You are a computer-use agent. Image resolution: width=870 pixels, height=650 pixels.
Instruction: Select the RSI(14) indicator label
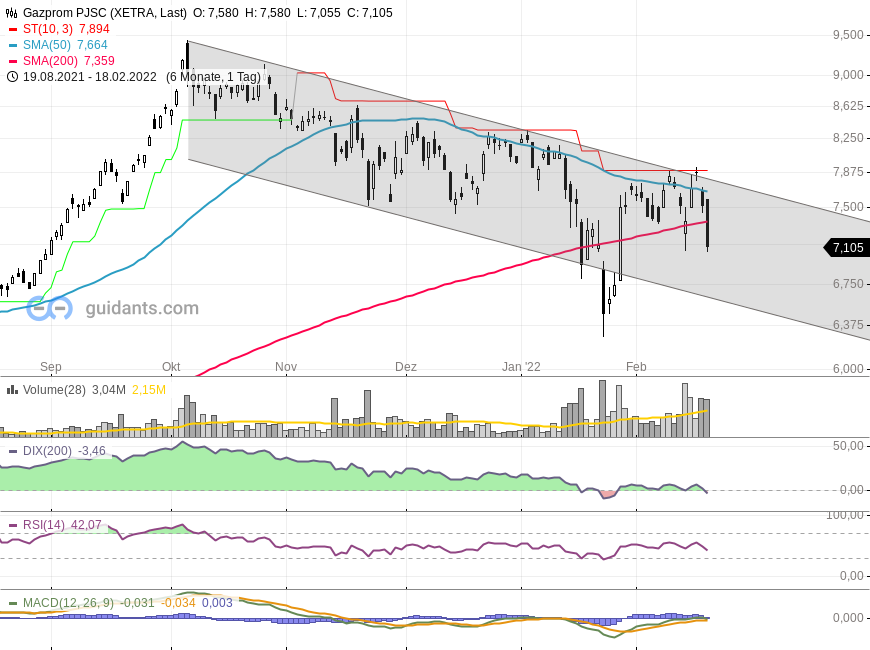click(x=43, y=525)
